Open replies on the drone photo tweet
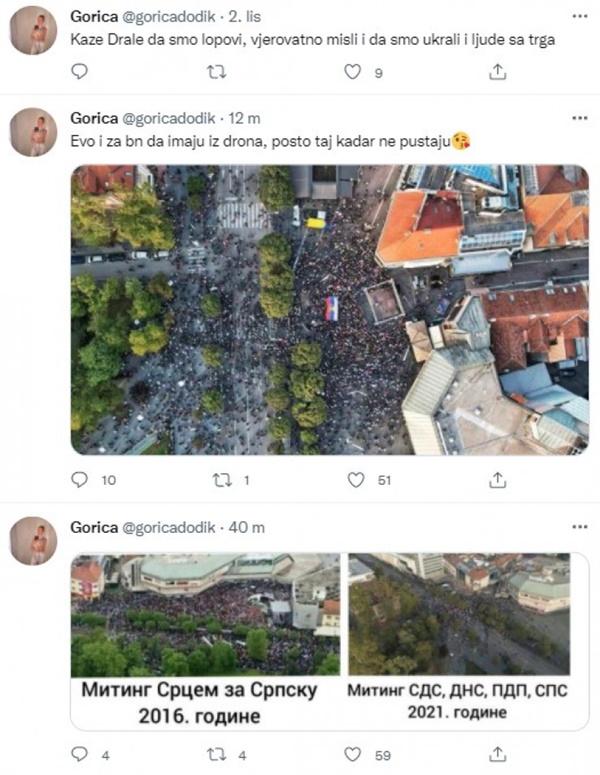The height and width of the screenshot is (775, 600). [80, 479]
